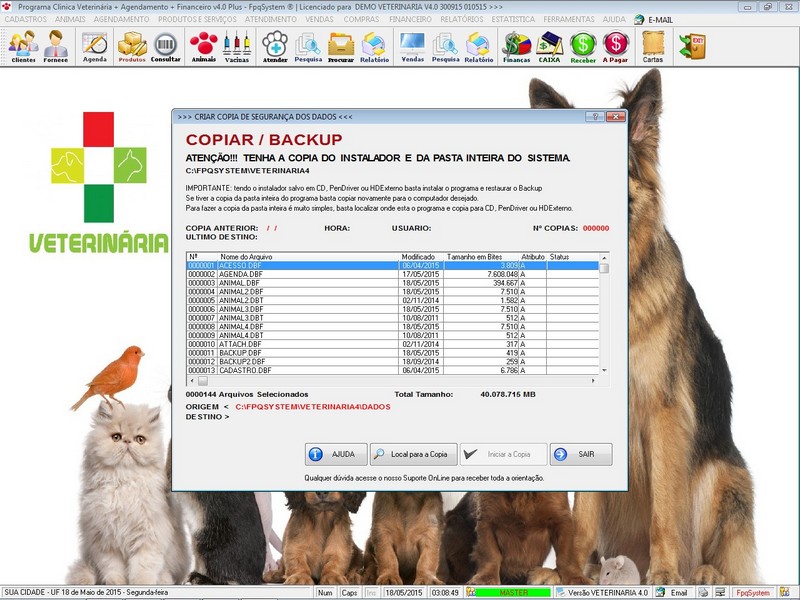Screen dimensions: 800x600
Task: Click the AJUDA button in dialog
Action: point(336,454)
